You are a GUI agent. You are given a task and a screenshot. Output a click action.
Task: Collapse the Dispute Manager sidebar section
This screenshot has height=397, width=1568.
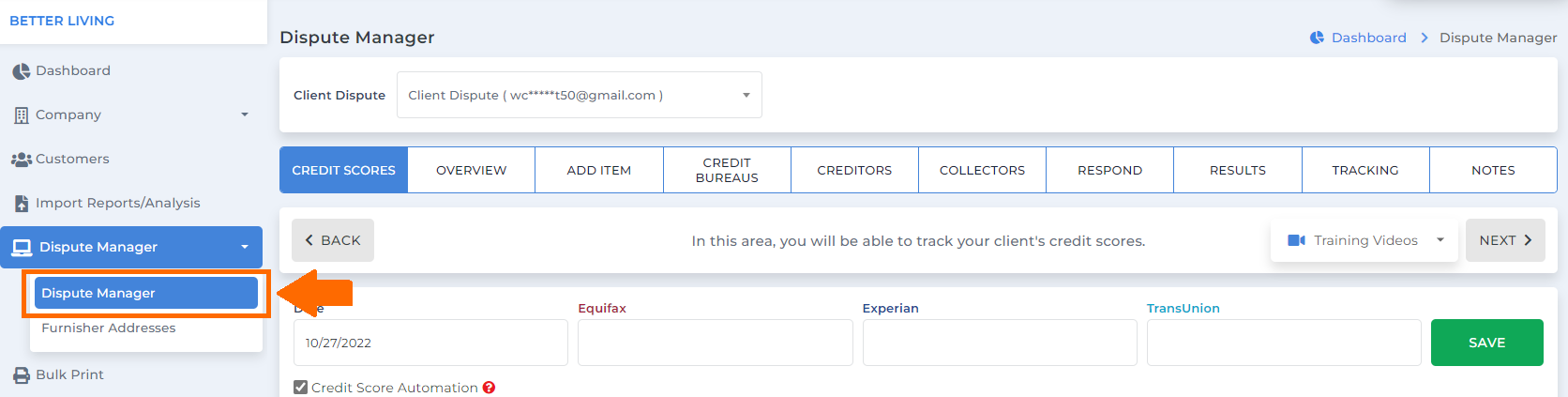[245, 247]
